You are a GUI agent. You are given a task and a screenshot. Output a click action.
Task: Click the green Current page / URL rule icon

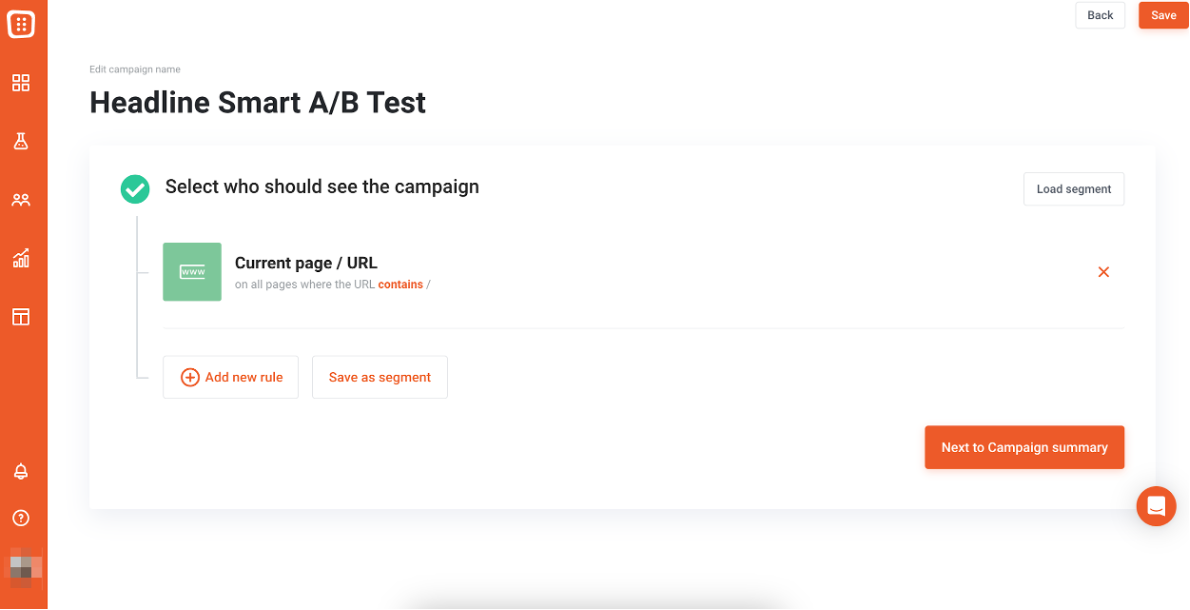[x=192, y=272]
